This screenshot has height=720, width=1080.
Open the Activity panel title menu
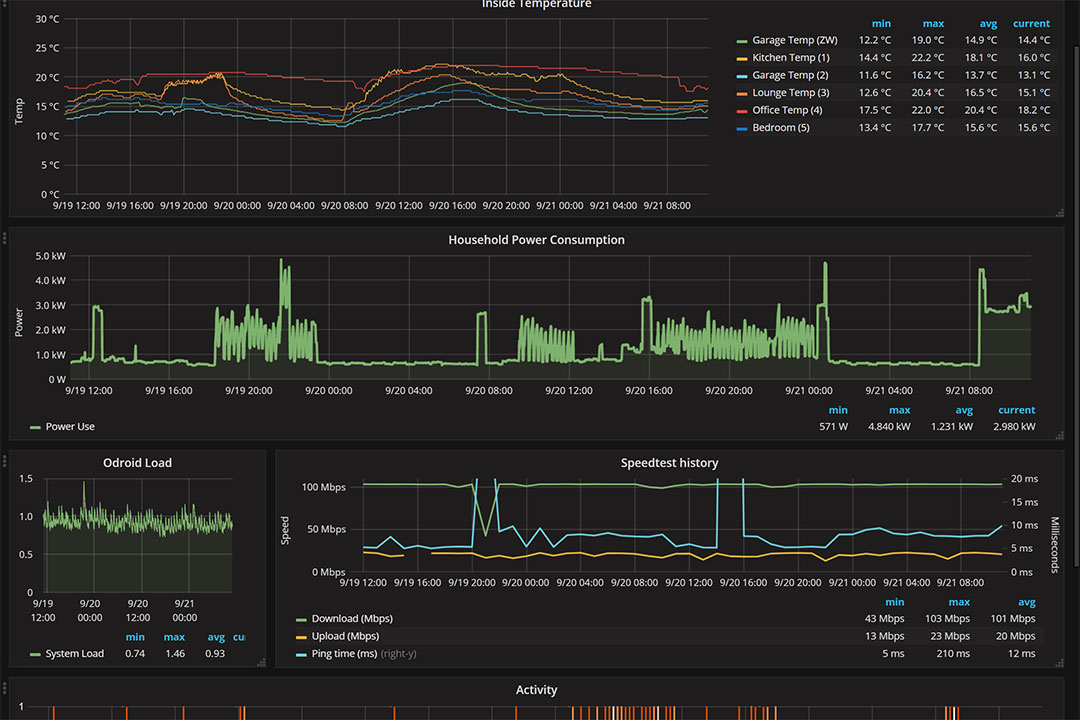tap(536, 690)
